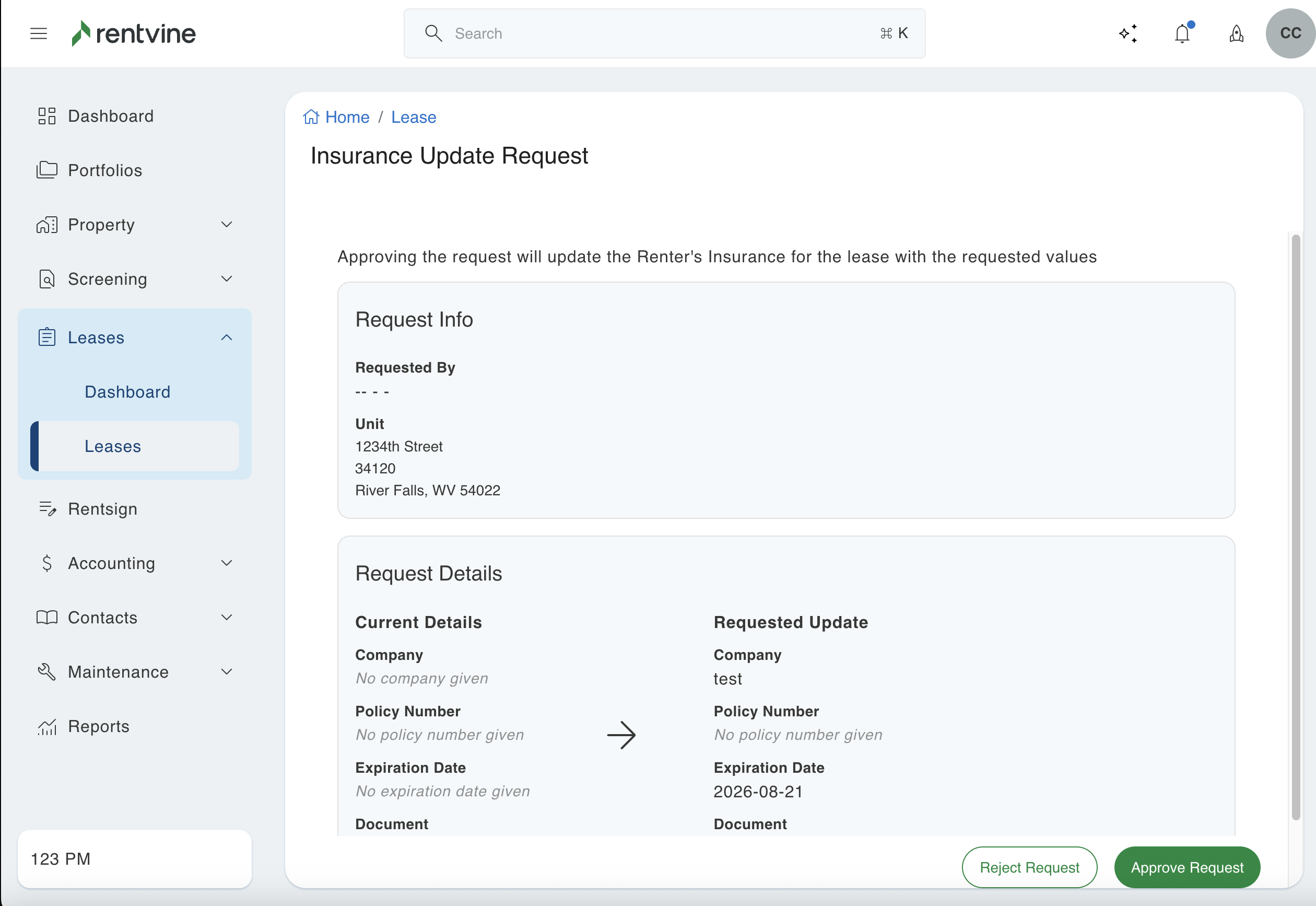
Task: Expand the Property menu chevron
Action: [x=226, y=224]
